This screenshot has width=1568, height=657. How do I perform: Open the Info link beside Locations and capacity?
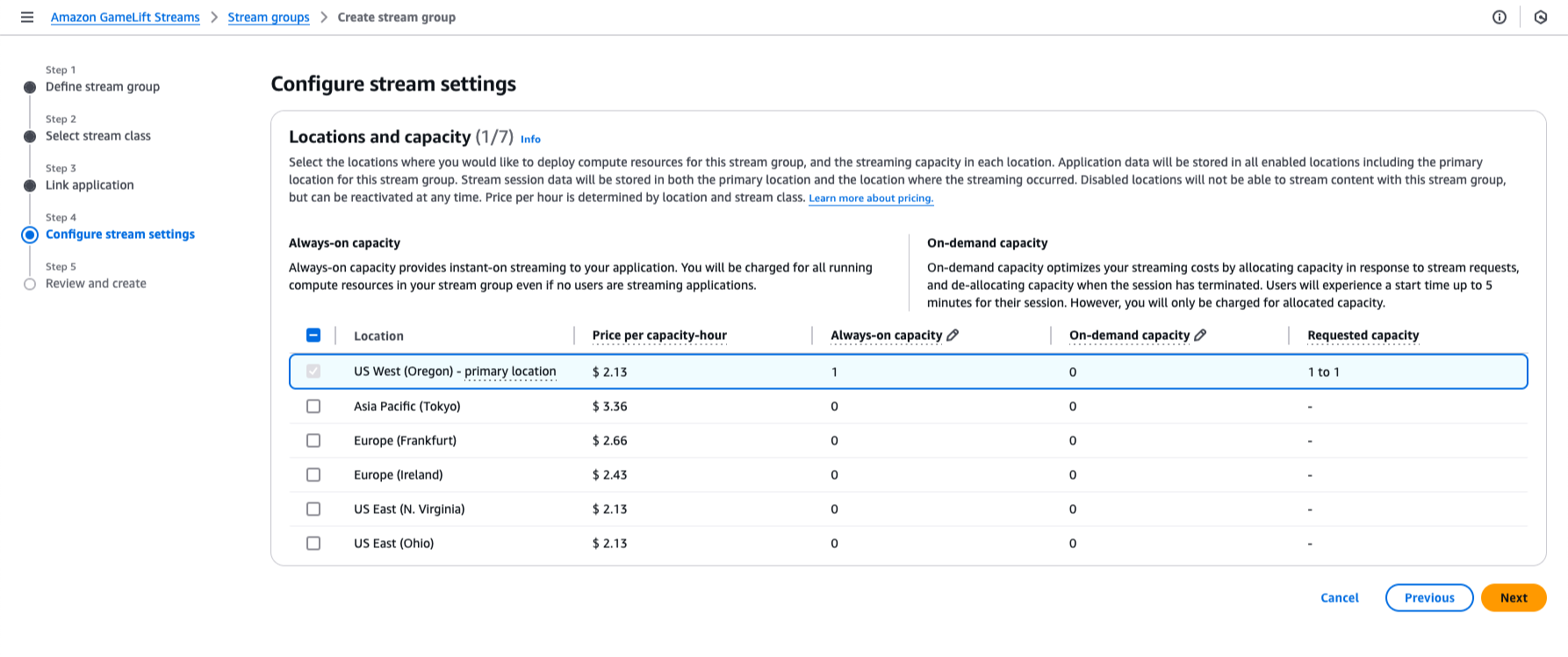[530, 139]
